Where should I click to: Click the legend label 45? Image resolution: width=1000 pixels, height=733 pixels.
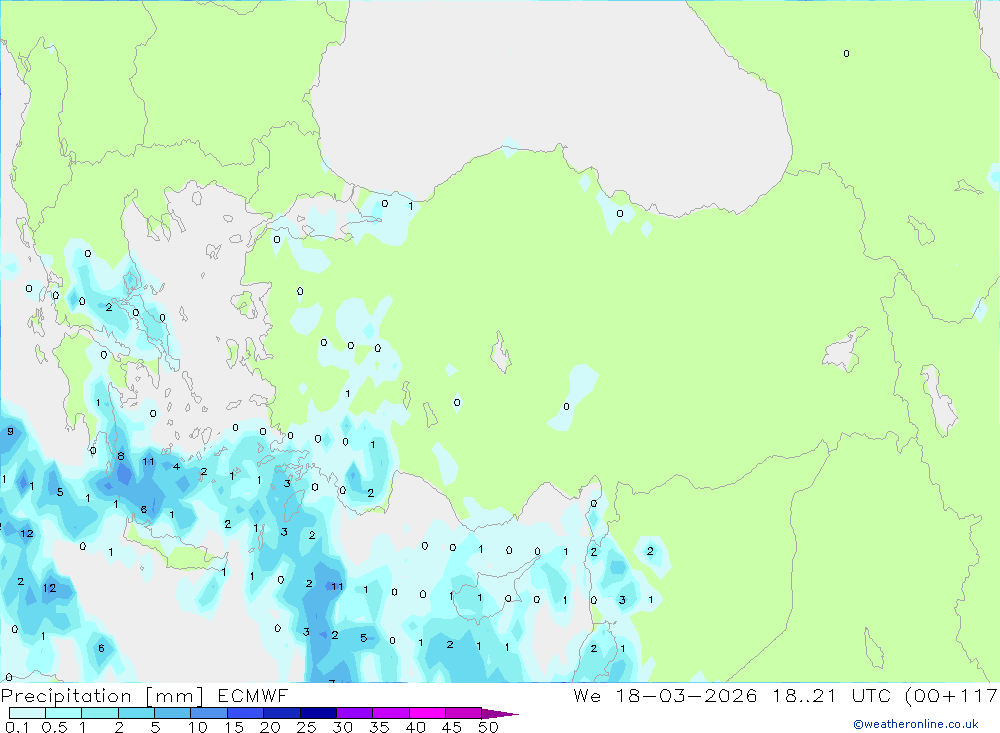pos(452,727)
